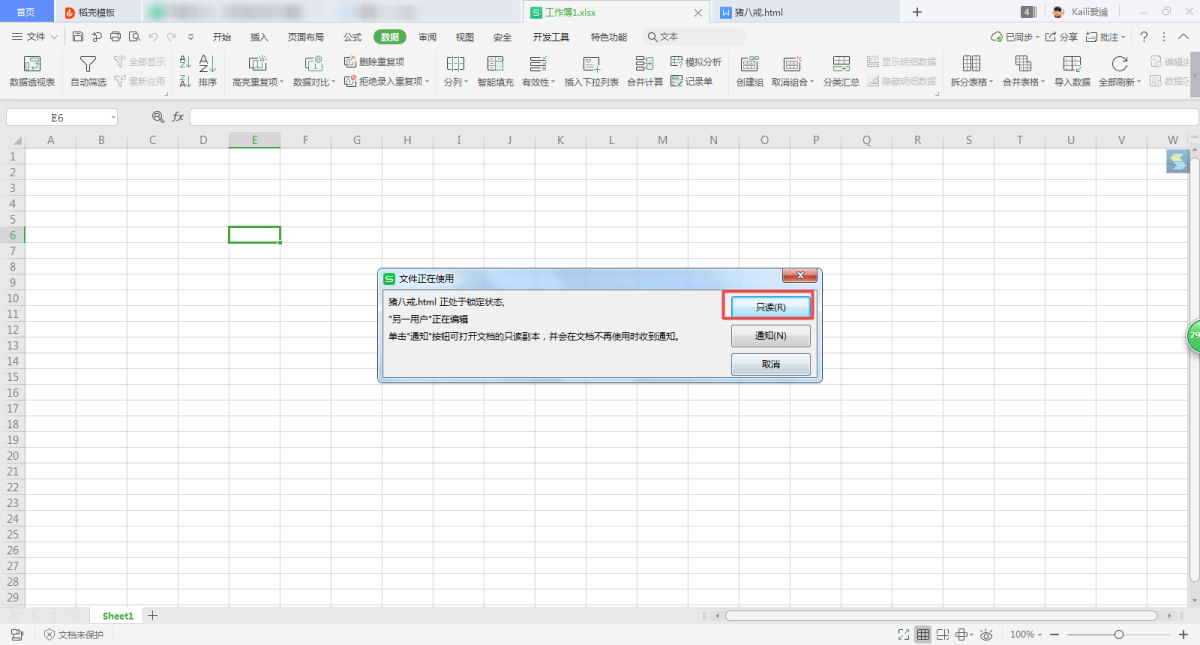Click the Cancel (取消) dialog button
1200x645 pixels.
770,364
